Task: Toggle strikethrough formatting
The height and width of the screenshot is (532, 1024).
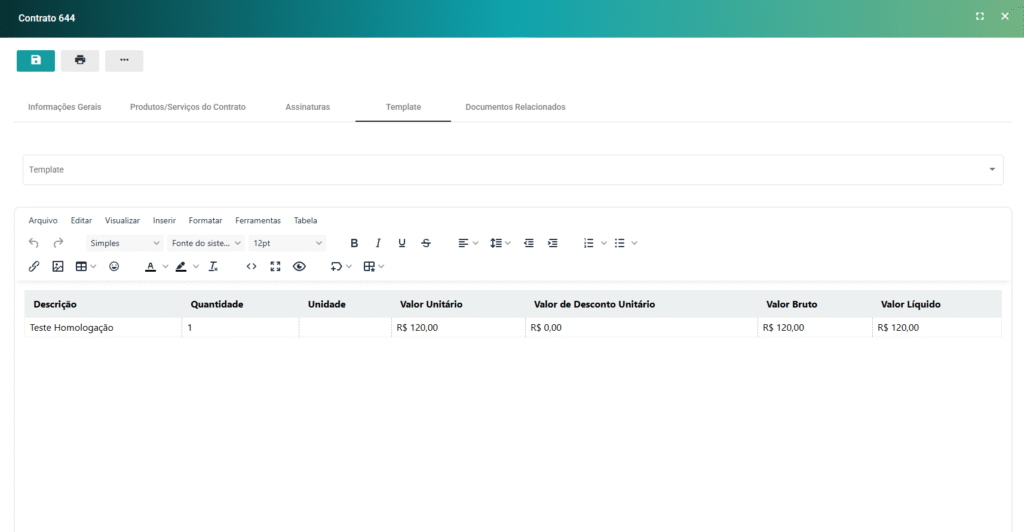Action: click(x=426, y=243)
